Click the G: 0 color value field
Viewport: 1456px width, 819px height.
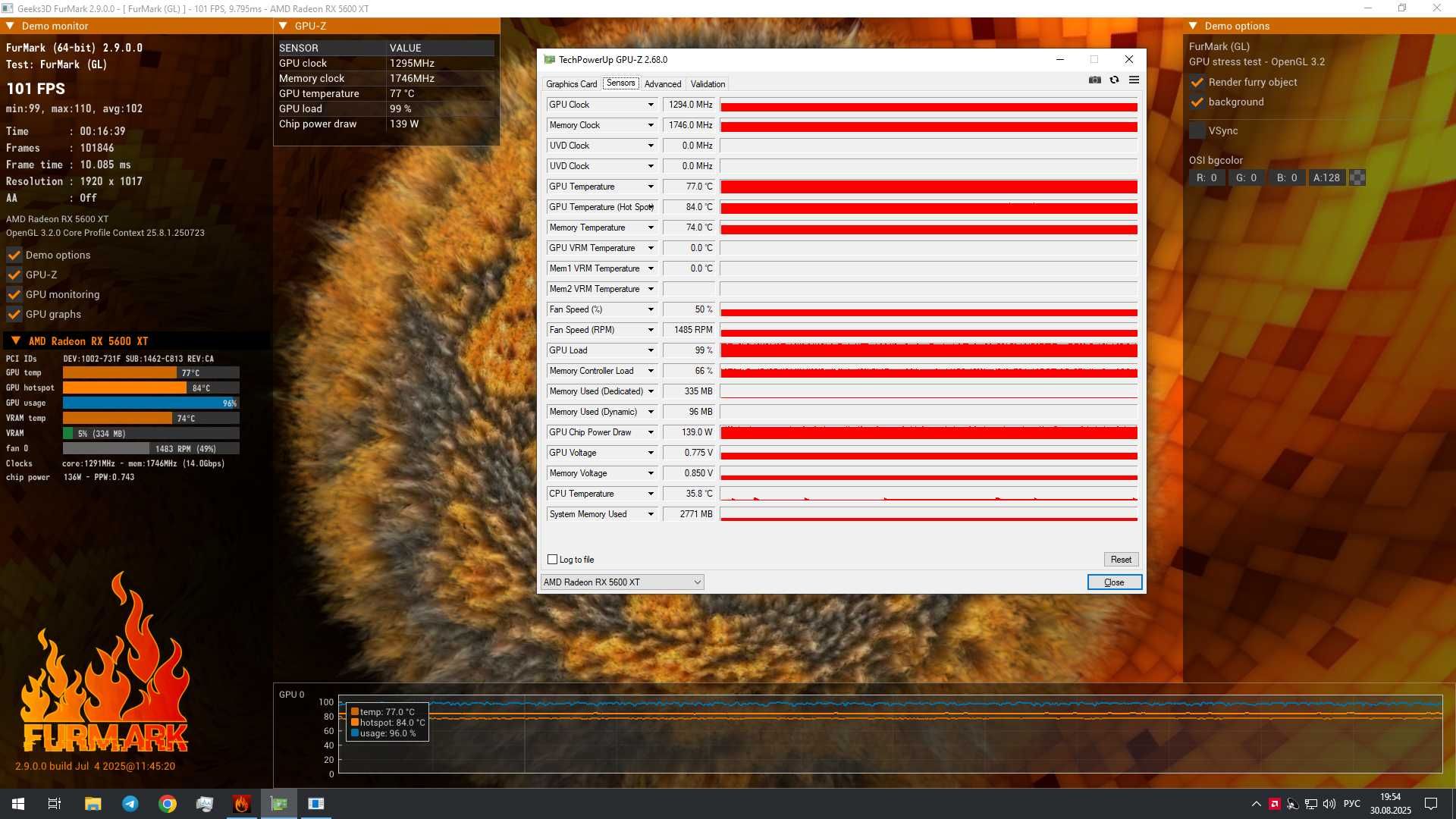(1246, 177)
